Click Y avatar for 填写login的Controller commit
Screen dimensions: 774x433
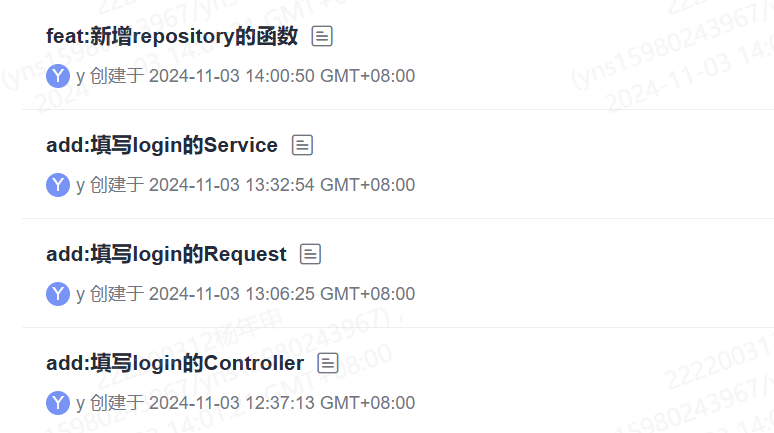(58, 403)
